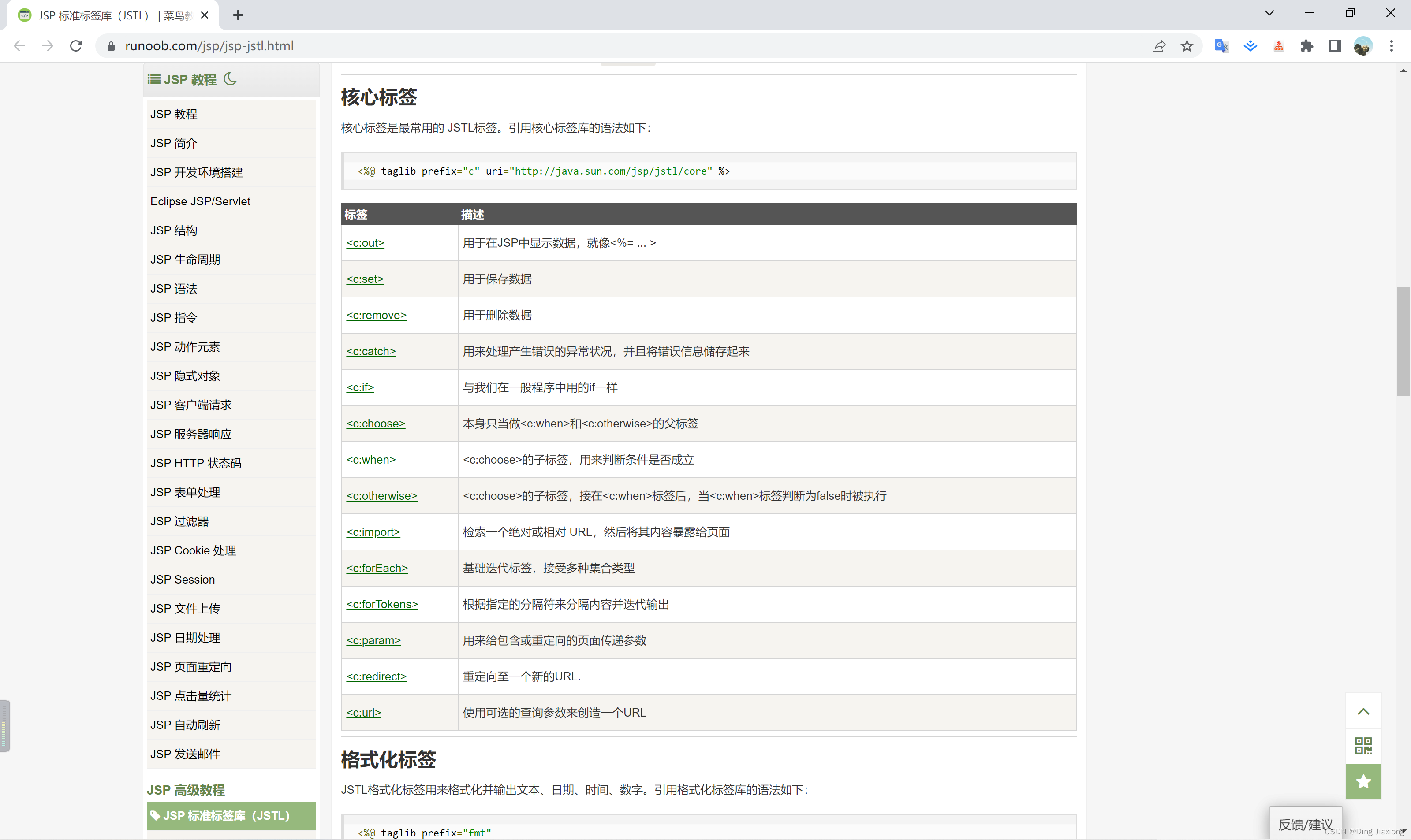Open the JSP Session sidebar link
Screen dimensions: 1411x840
coord(182,579)
